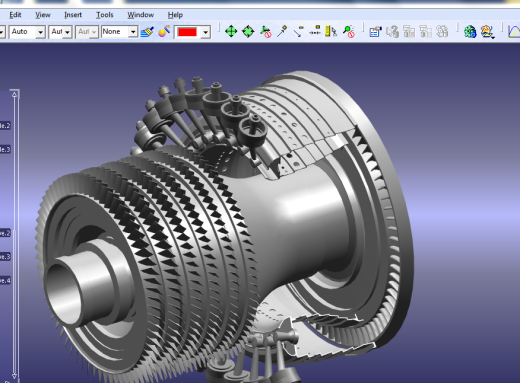Open the Tools menu

click(105, 15)
